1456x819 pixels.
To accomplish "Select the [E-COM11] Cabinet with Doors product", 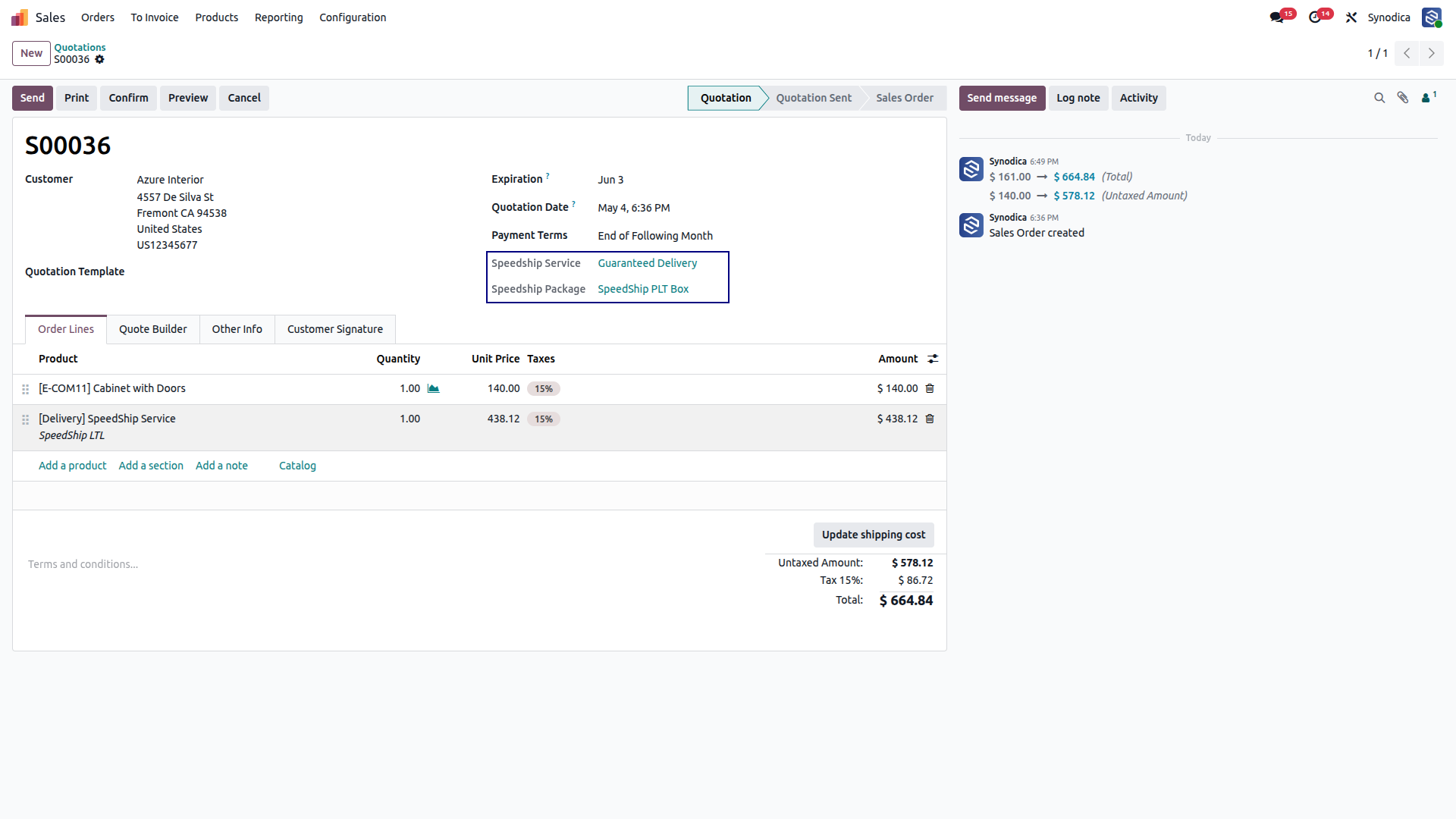I will point(112,388).
